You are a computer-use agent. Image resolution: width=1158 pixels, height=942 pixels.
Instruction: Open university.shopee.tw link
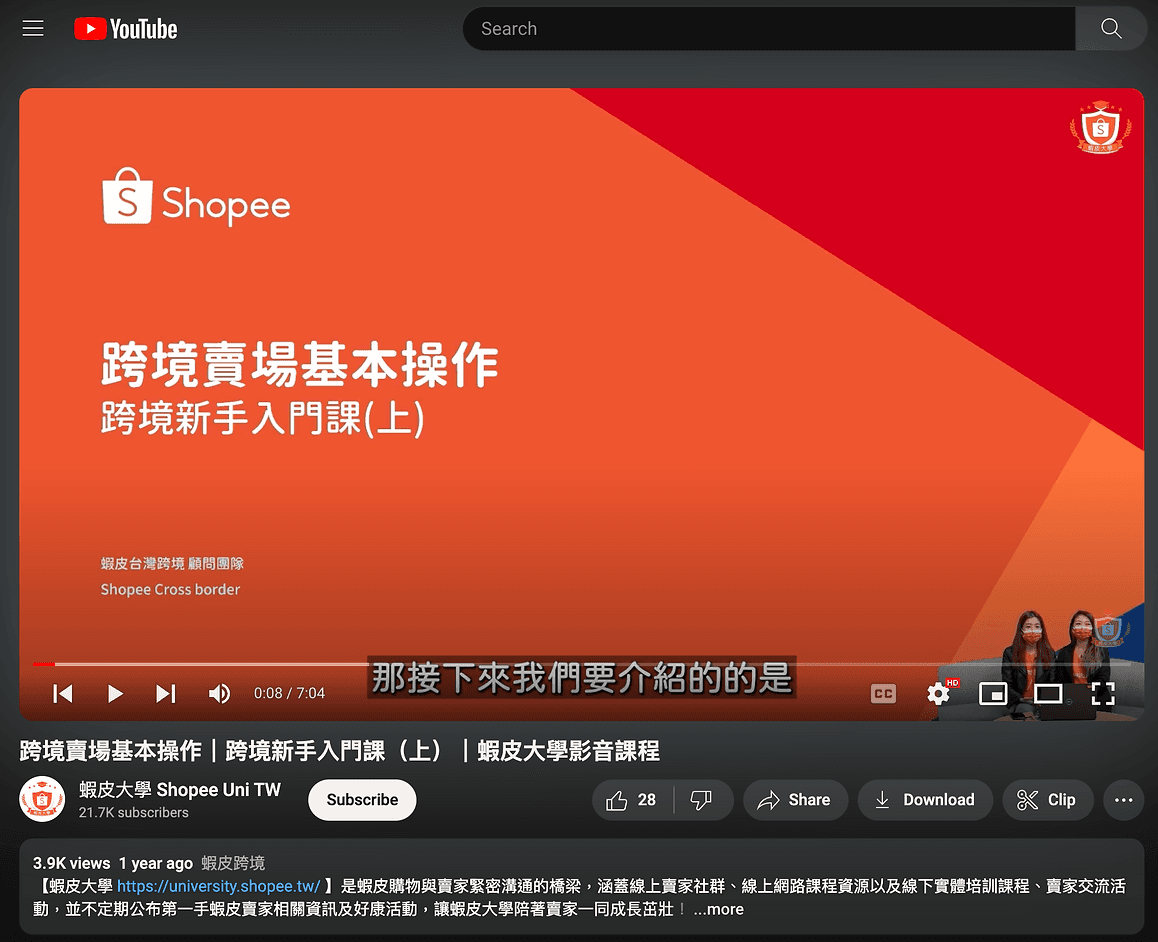coord(219,886)
